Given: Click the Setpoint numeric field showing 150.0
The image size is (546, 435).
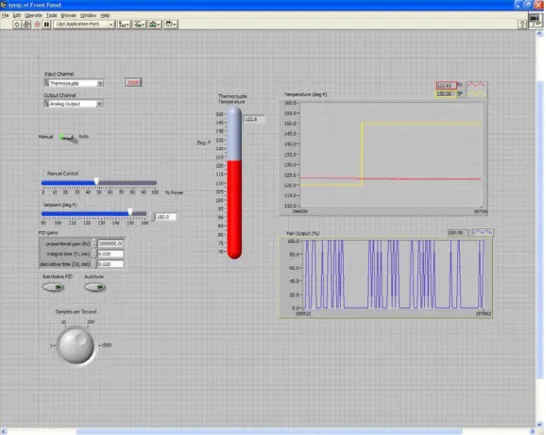Looking at the screenshot, I should [x=166, y=217].
